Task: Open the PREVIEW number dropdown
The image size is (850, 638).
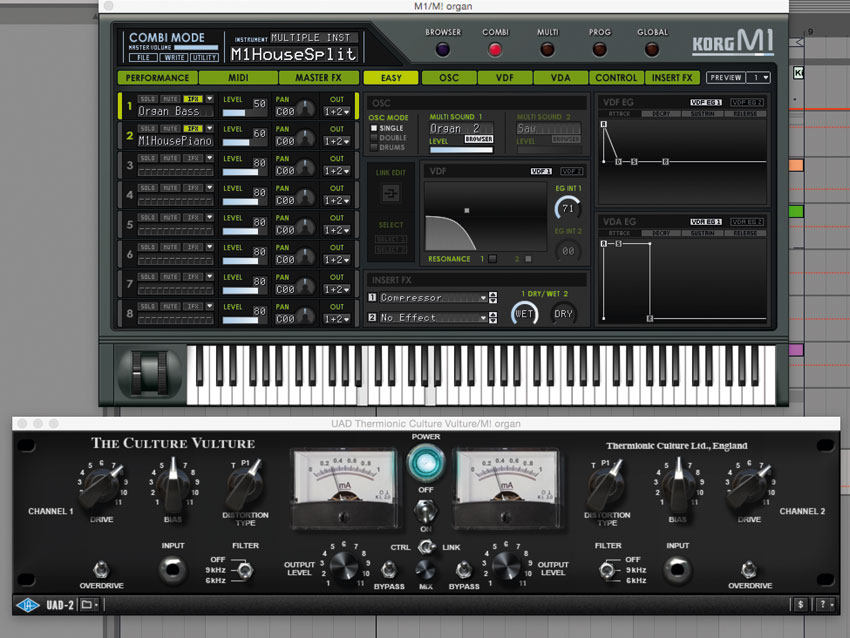Action: 758,78
